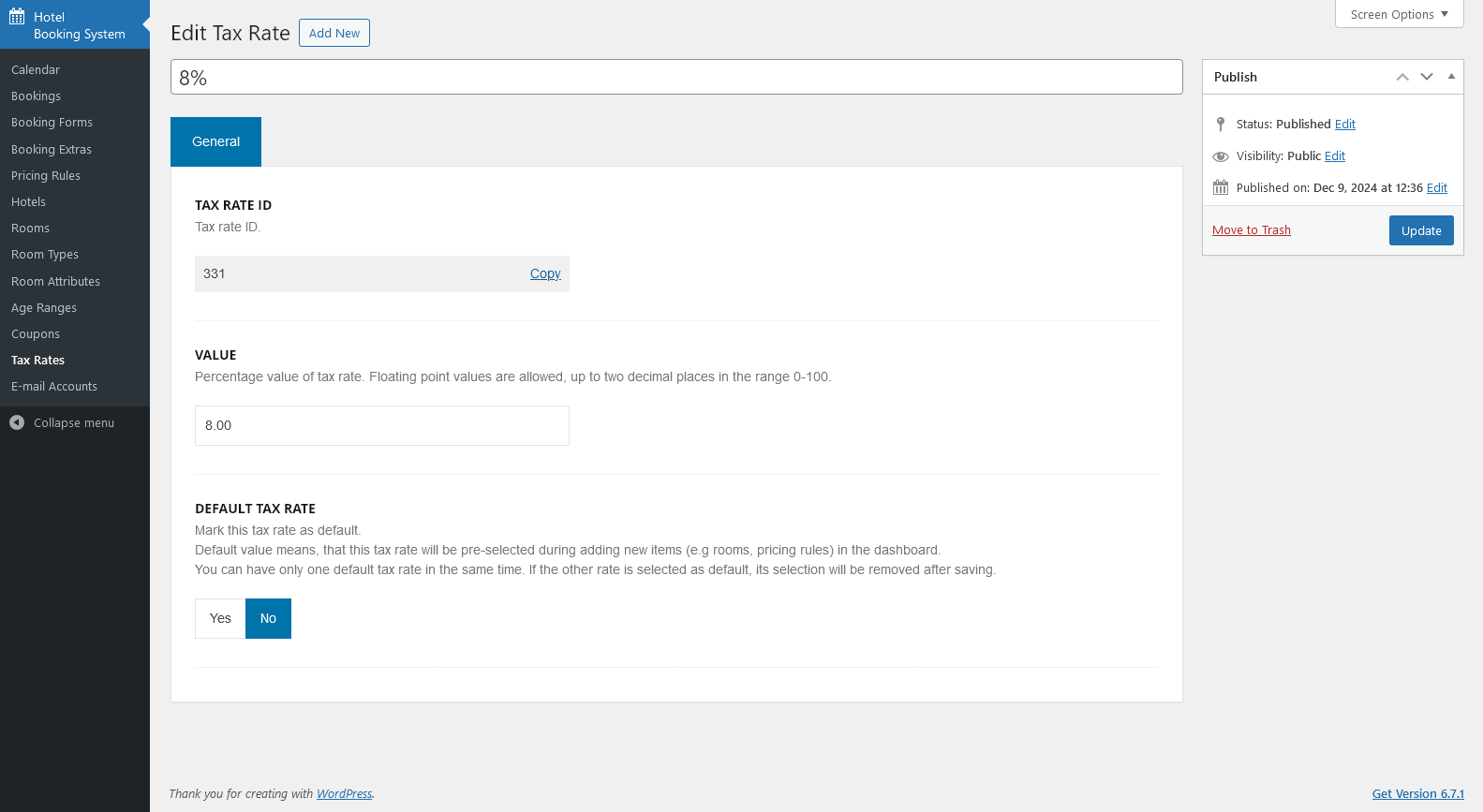The height and width of the screenshot is (812, 1483).
Task: Edit the Published status
Action: coord(1345,124)
